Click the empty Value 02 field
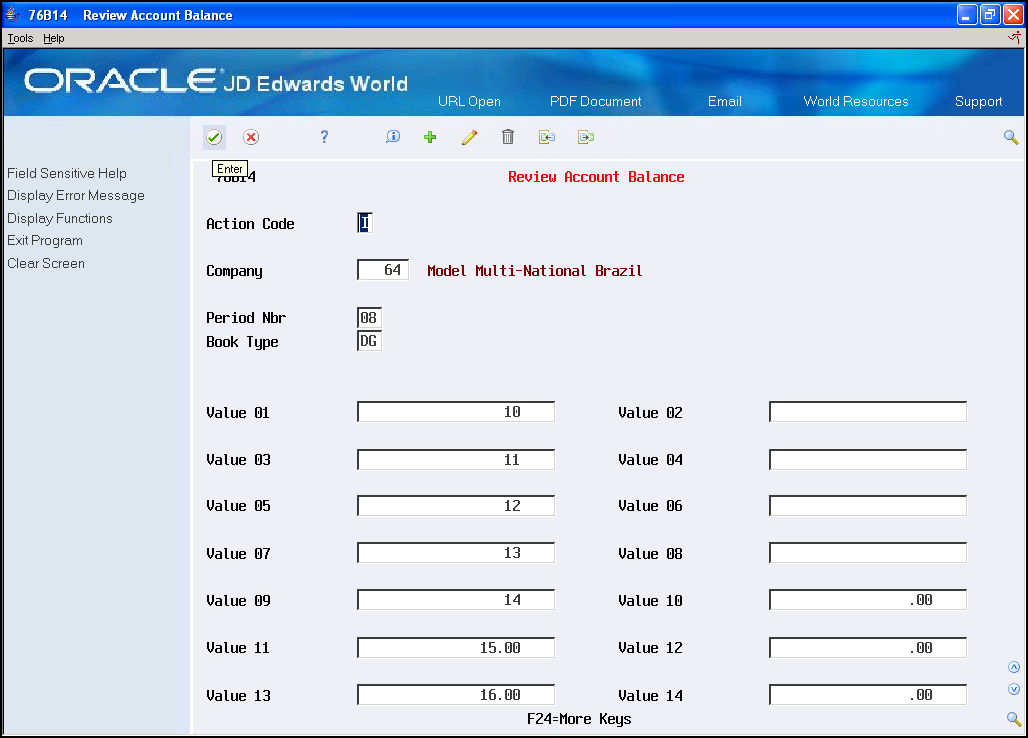Screen dimensions: 1028x738 click(867, 412)
